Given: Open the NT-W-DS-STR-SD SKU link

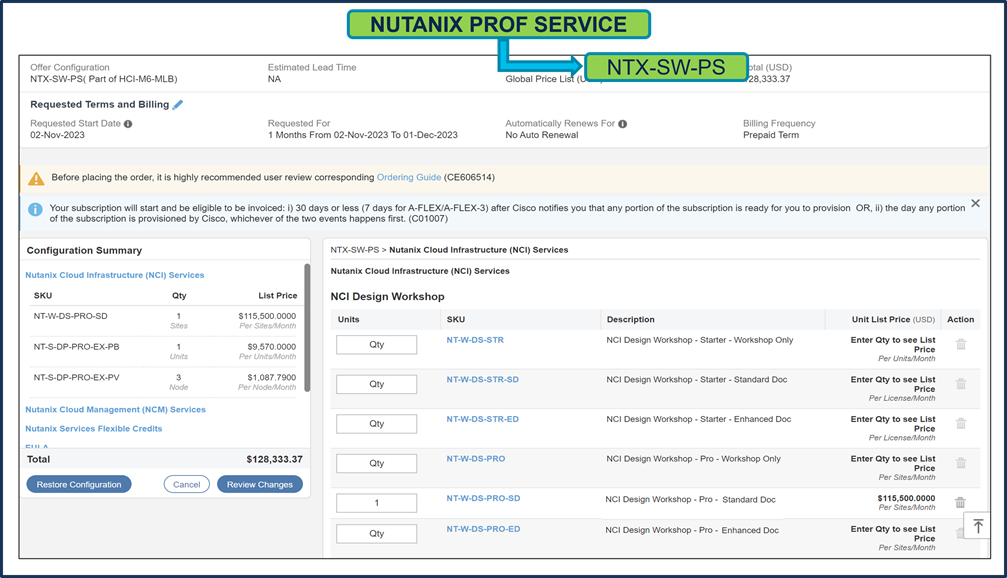Looking at the screenshot, I should coord(482,380).
